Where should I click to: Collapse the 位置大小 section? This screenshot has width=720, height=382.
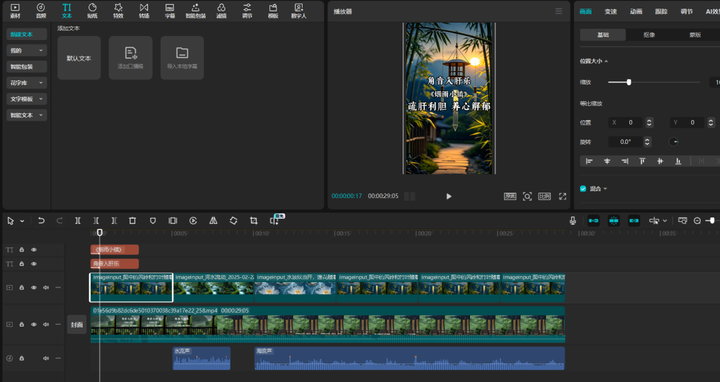click(607, 61)
